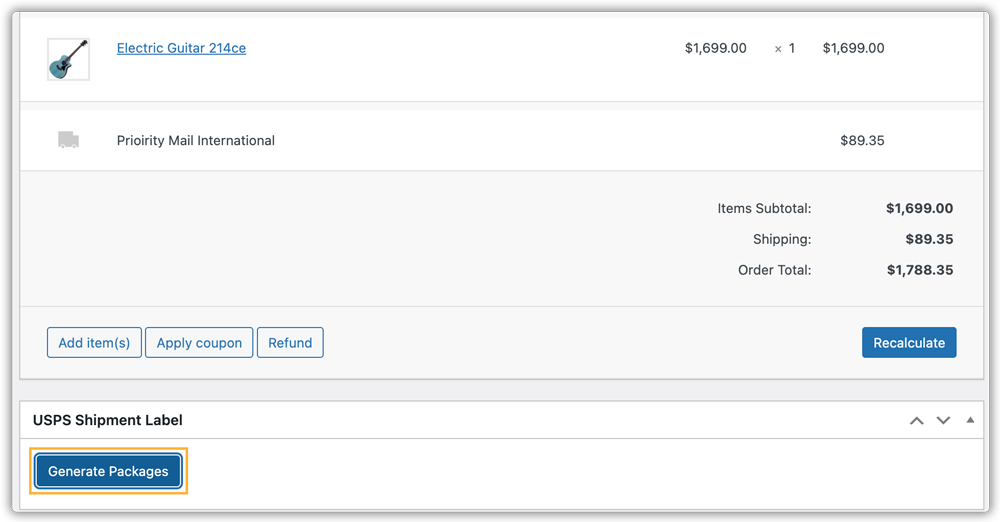Select the Prioirity Mail International shipping row
Screen dimensions: 1000x522
[x=196, y=141]
